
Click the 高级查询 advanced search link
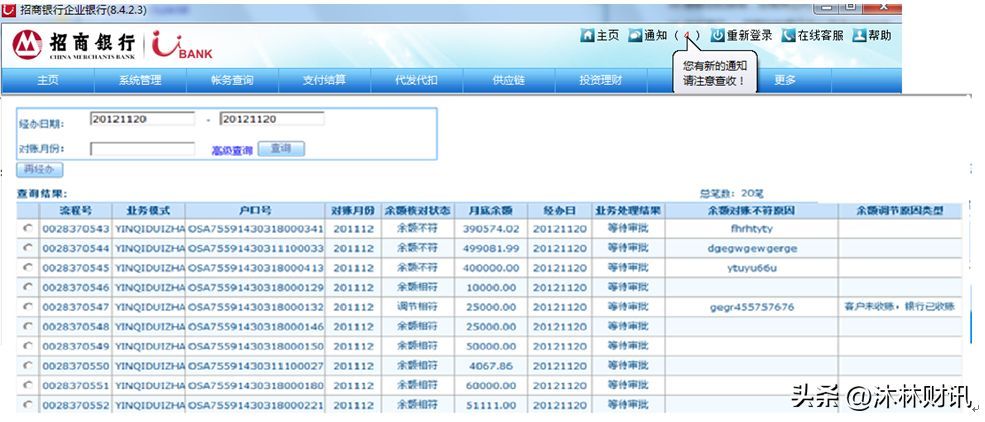click(x=232, y=151)
